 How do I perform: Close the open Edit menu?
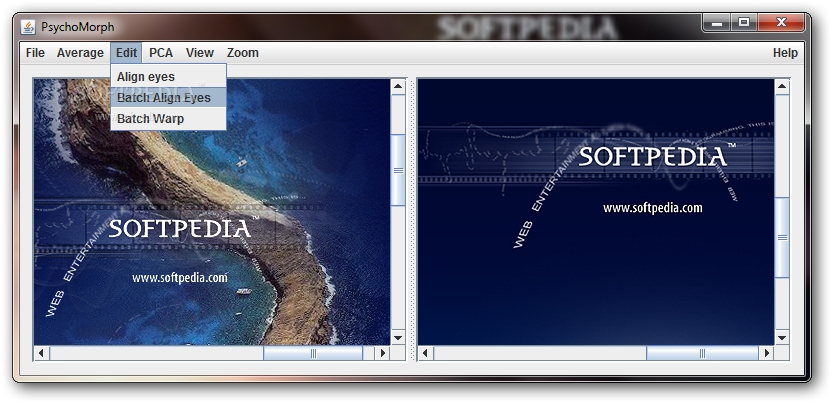tap(126, 53)
